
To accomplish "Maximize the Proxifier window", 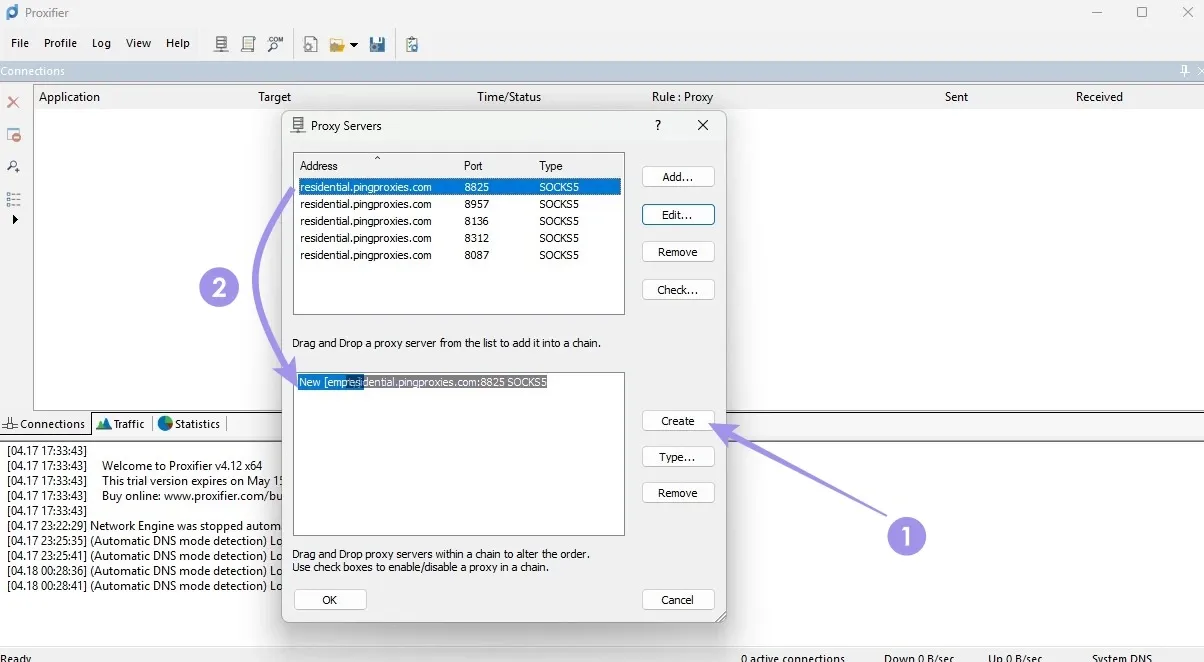I will point(1142,13).
